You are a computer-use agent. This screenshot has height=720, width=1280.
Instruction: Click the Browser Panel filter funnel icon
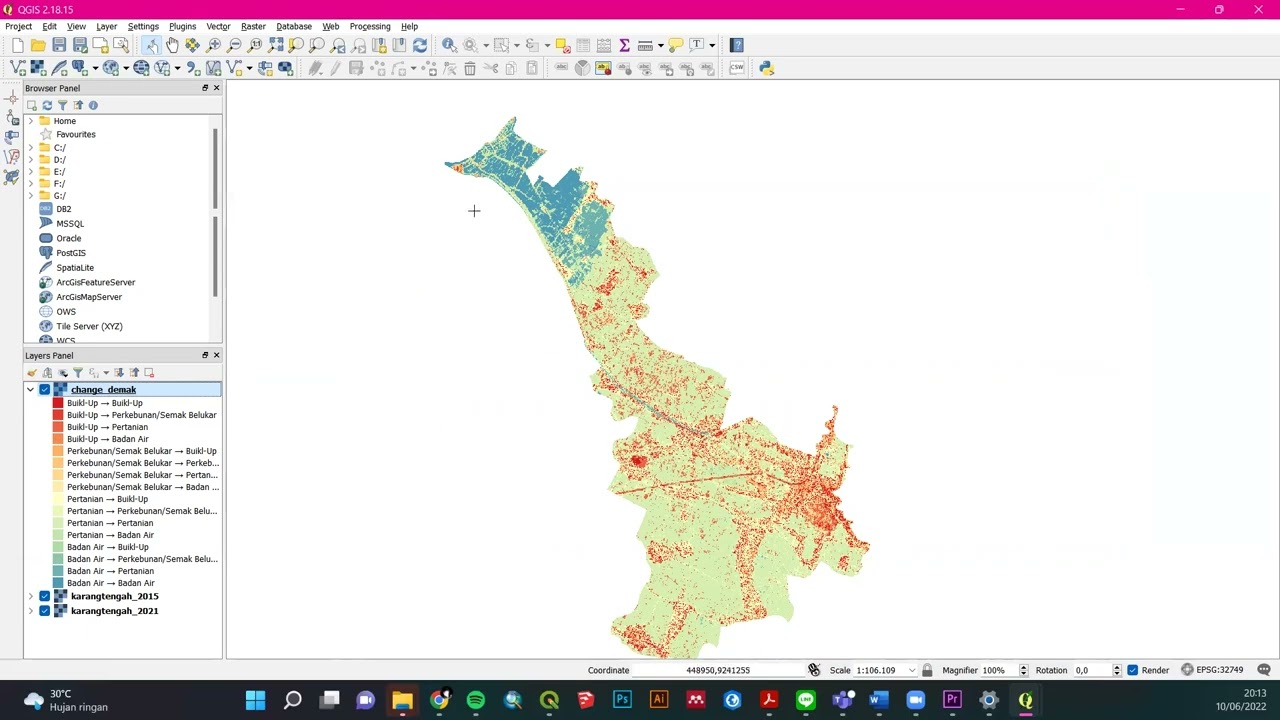[x=62, y=105]
